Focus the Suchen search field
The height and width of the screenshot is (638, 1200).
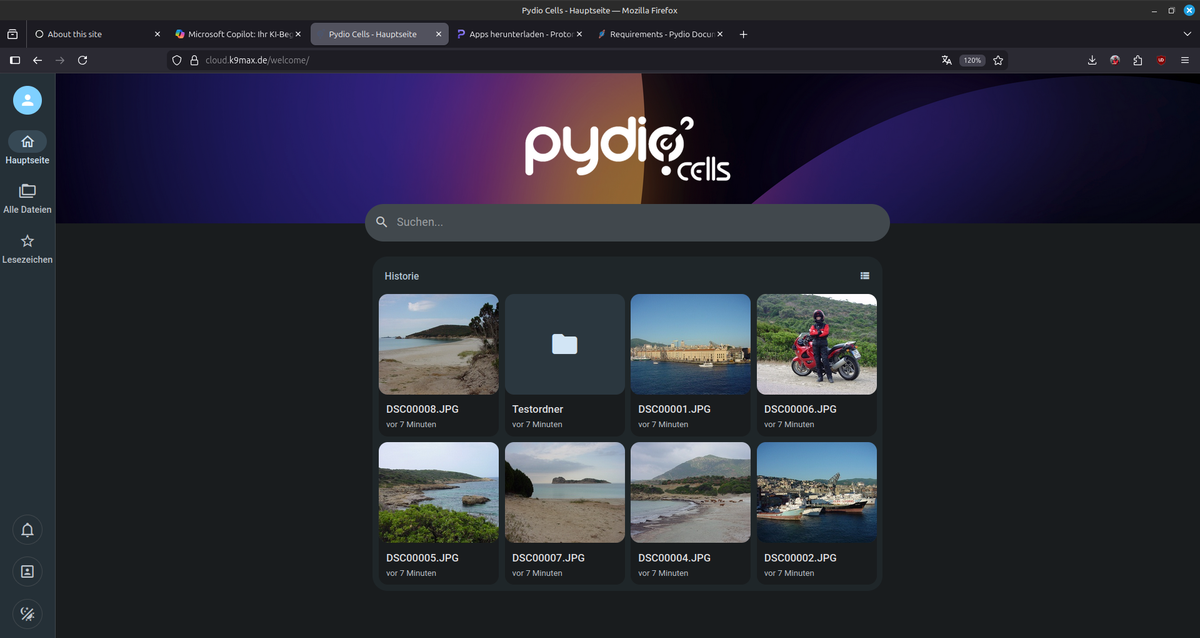627,222
